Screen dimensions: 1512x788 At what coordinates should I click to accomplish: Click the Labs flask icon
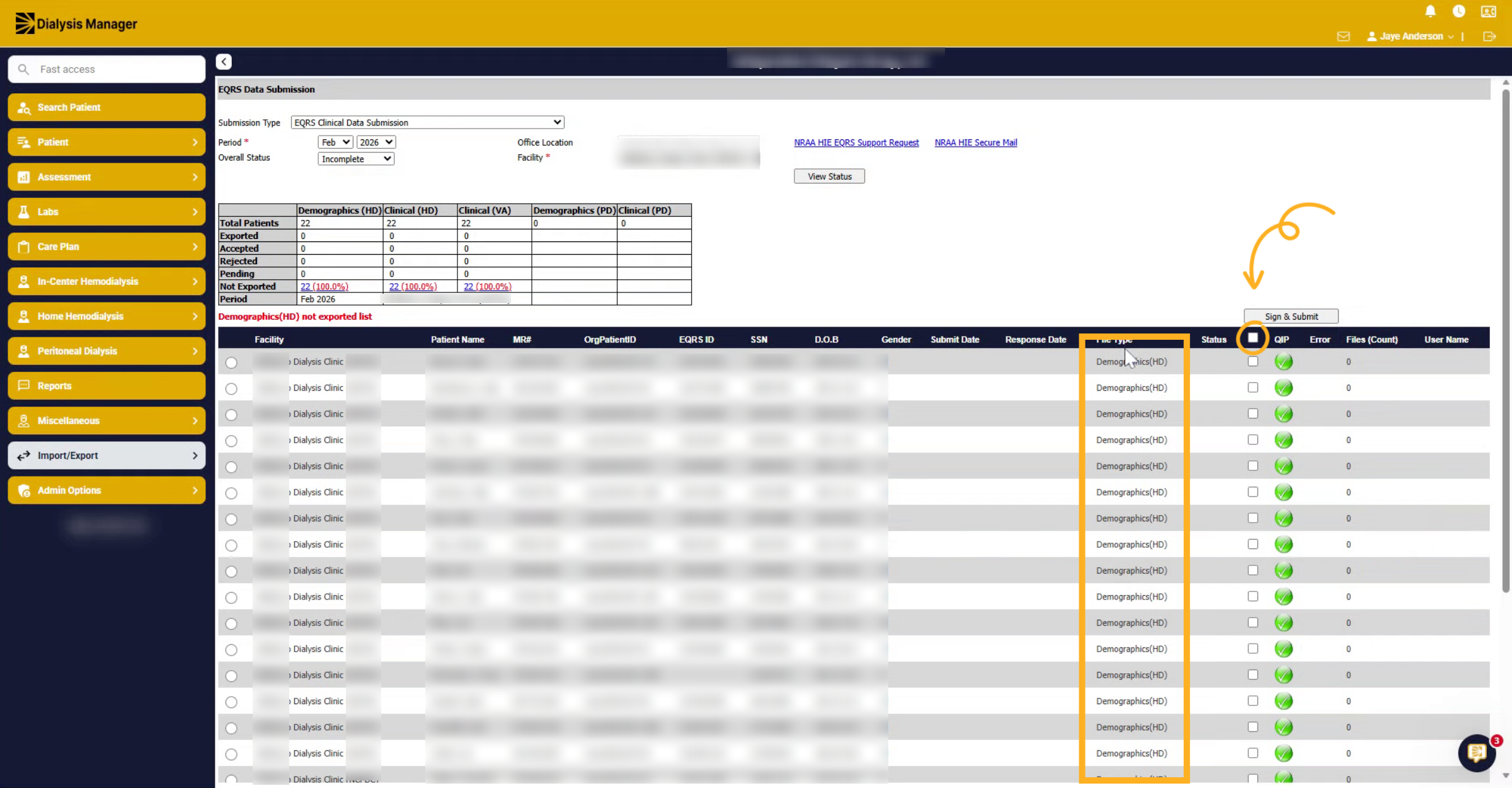pyautogui.click(x=24, y=212)
